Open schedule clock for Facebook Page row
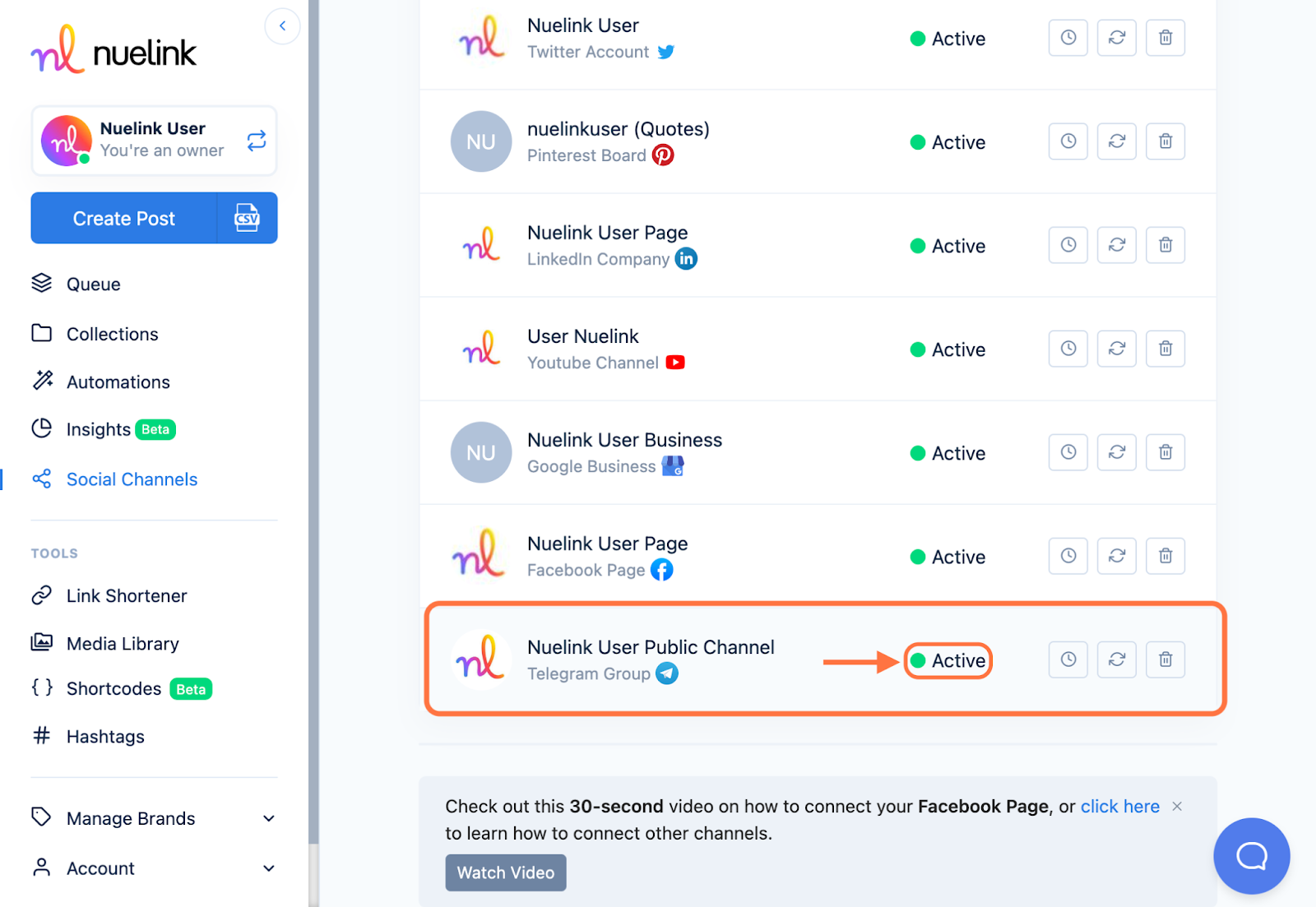 pyautogui.click(x=1068, y=556)
